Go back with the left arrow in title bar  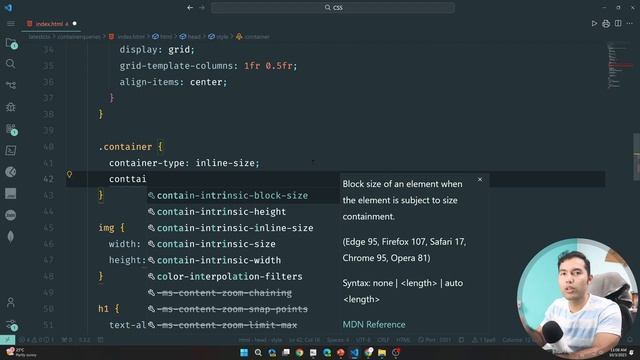point(190,7)
